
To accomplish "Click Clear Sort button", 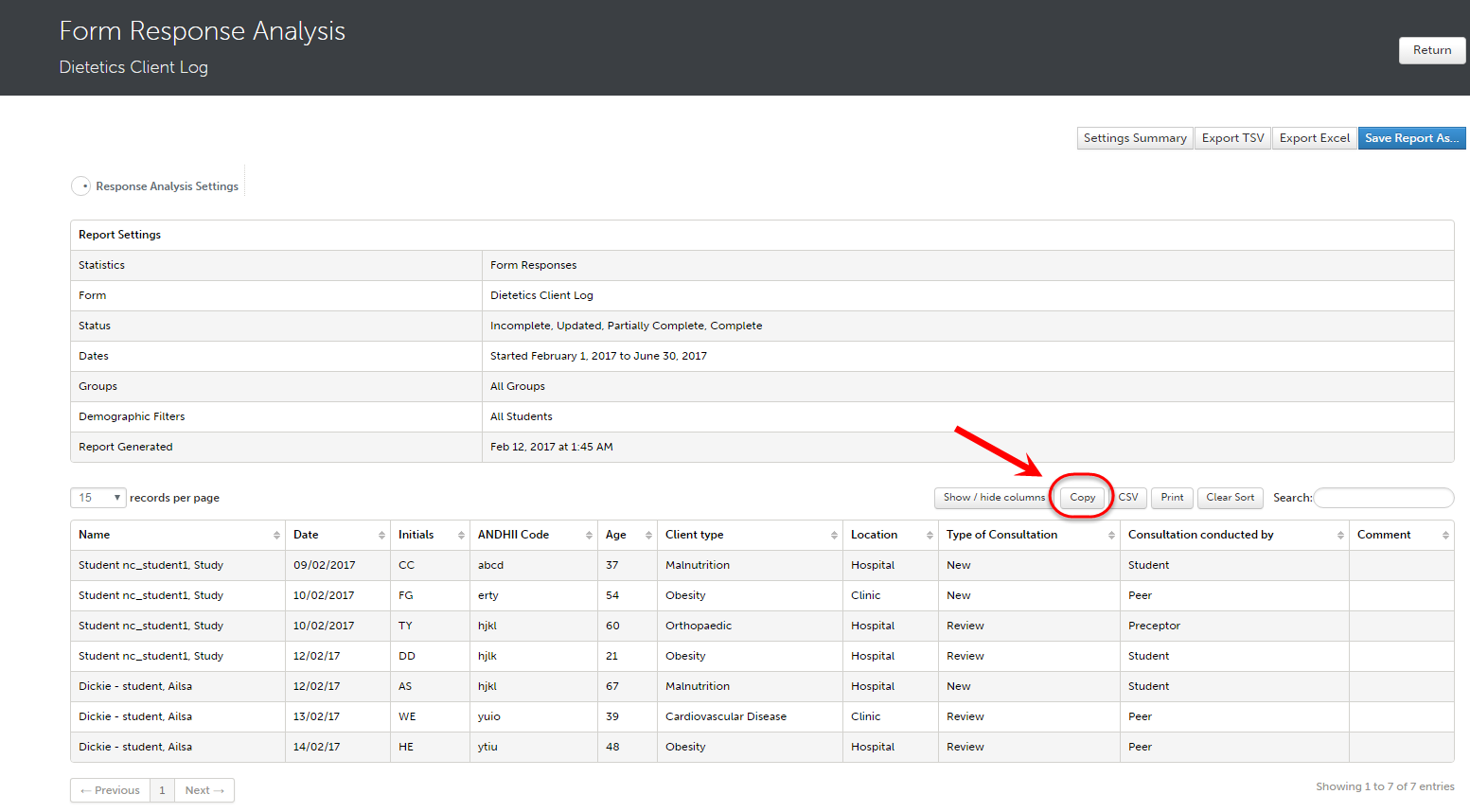I will (1230, 498).
